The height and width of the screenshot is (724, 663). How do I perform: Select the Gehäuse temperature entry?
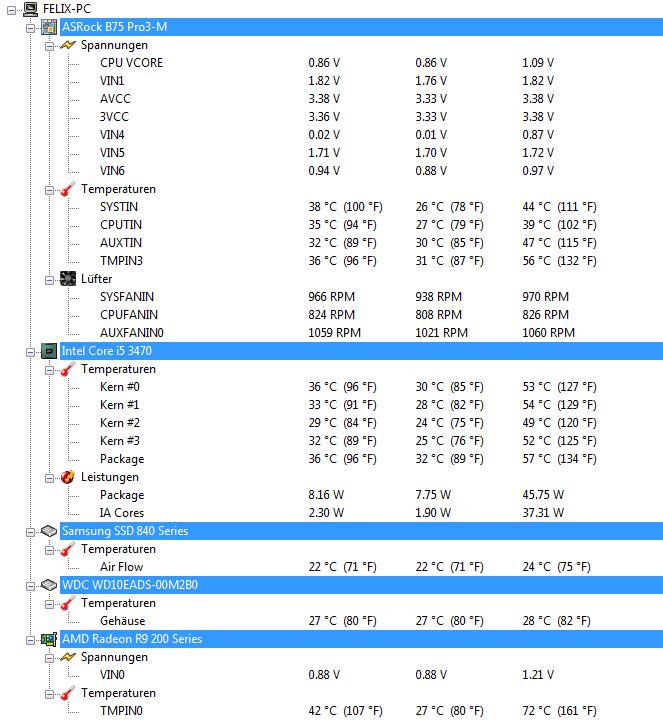[x=122, y=621]
